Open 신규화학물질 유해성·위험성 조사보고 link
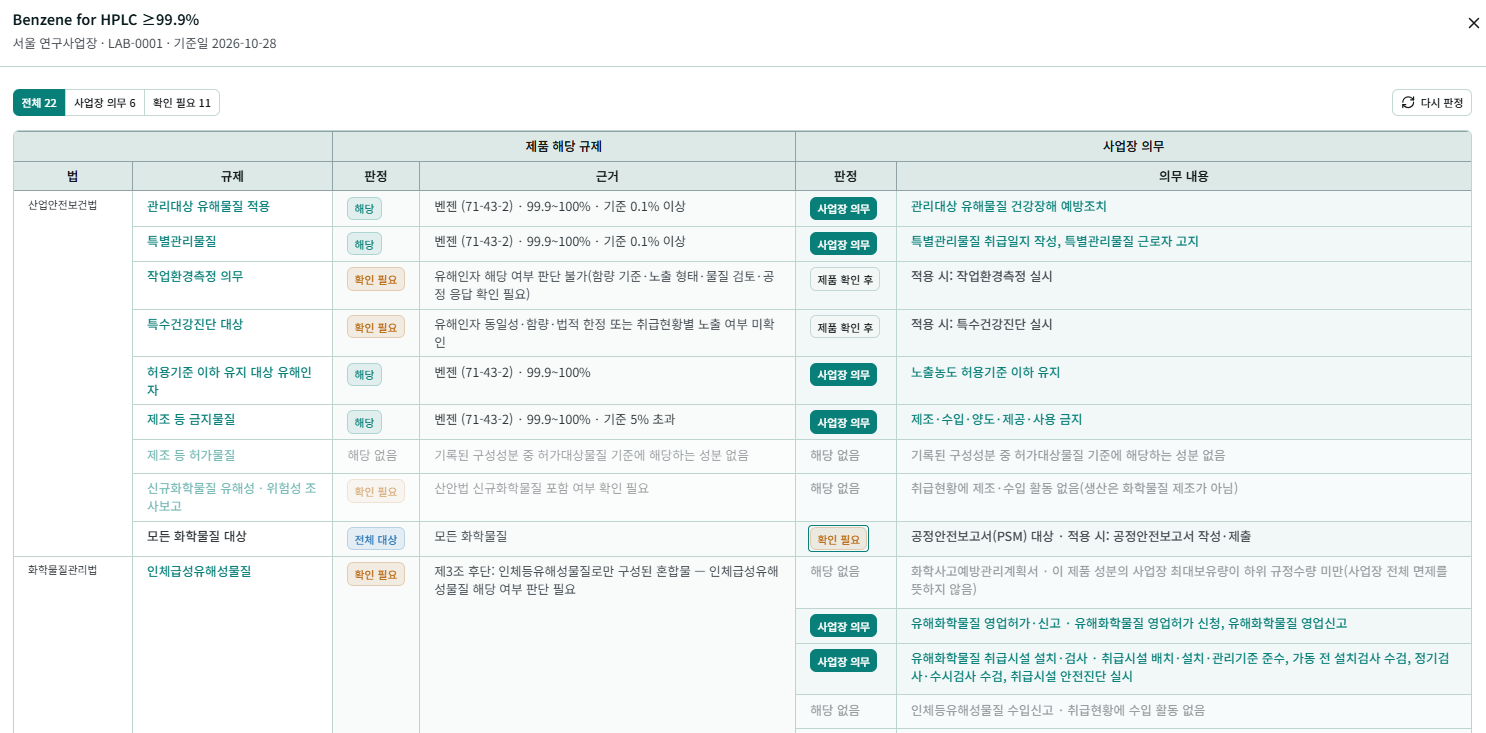Viewport: 1486px width, 733px height. pos(232,497)
